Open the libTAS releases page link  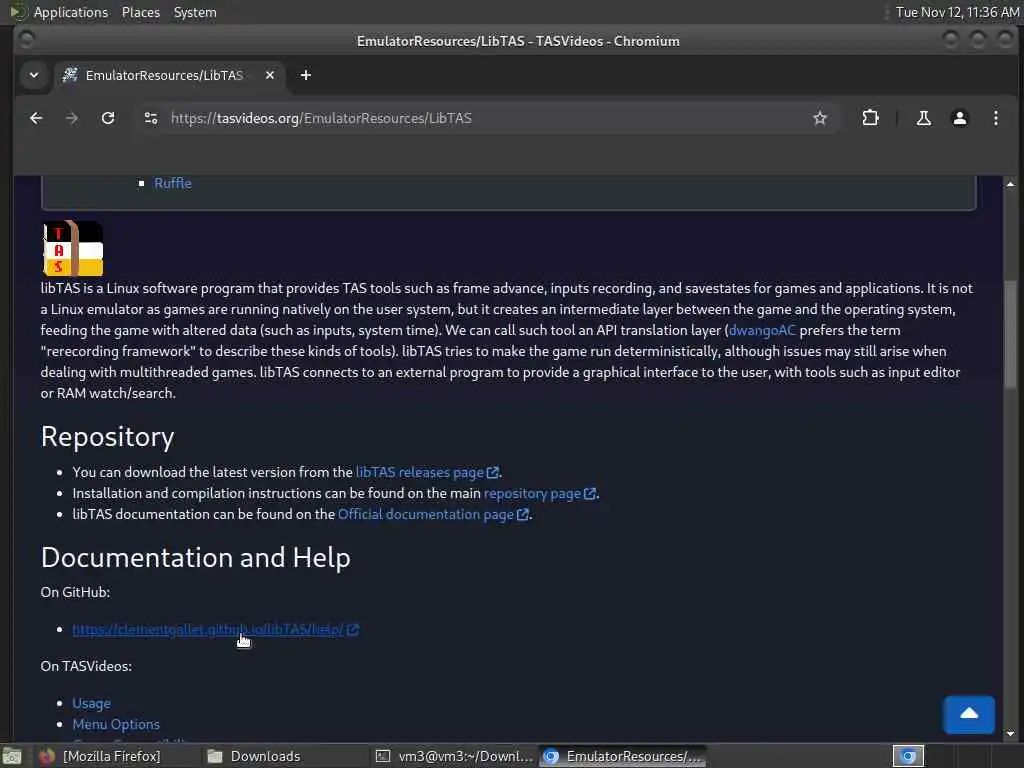coord(427,472)
